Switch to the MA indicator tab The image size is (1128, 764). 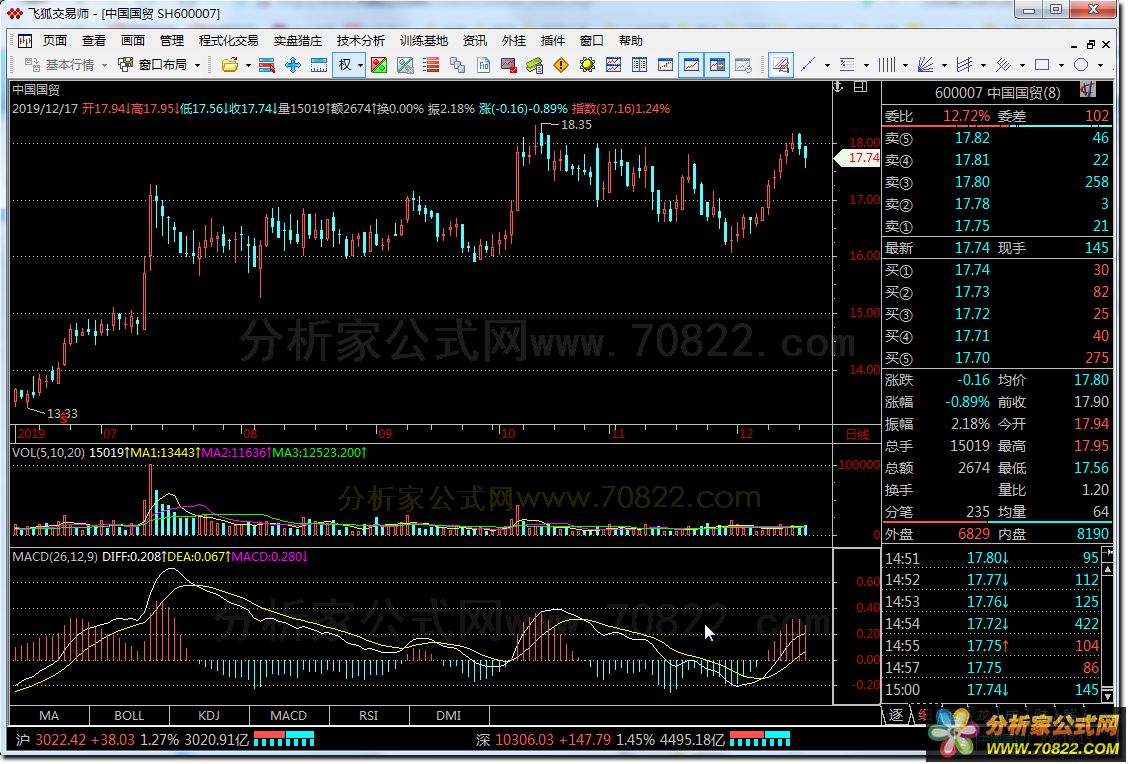point(49,716)
